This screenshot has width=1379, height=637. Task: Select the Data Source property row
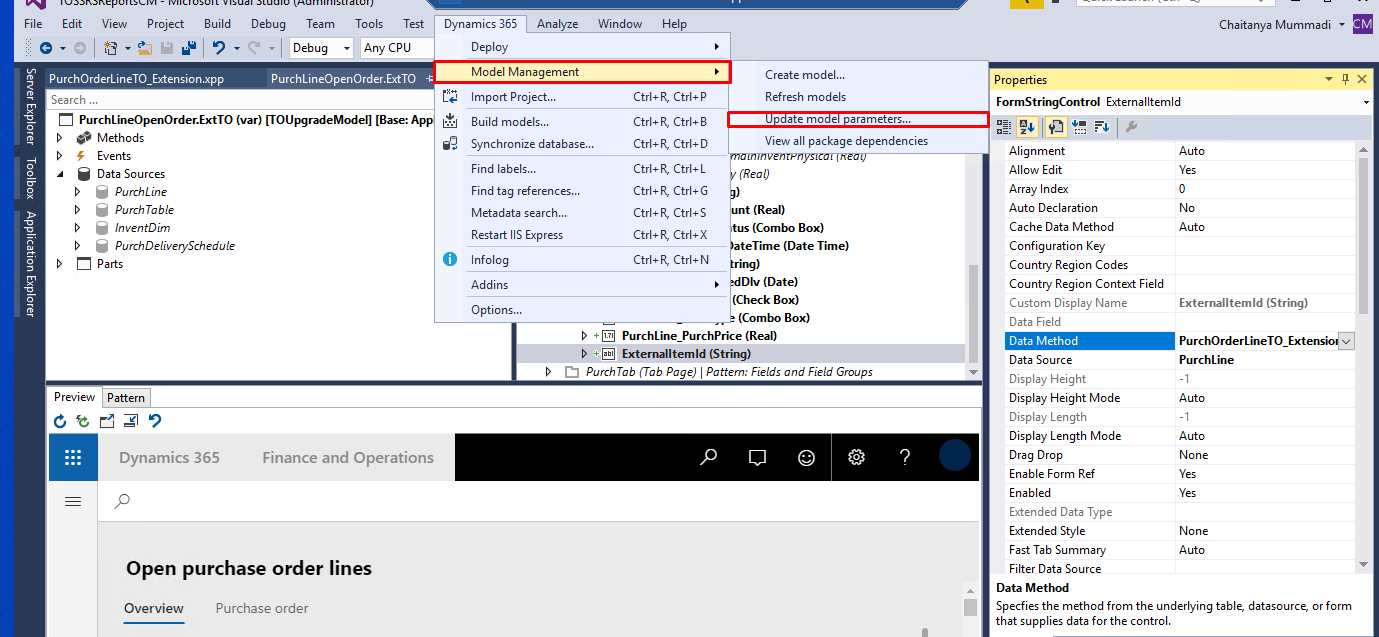point(1181,360)
